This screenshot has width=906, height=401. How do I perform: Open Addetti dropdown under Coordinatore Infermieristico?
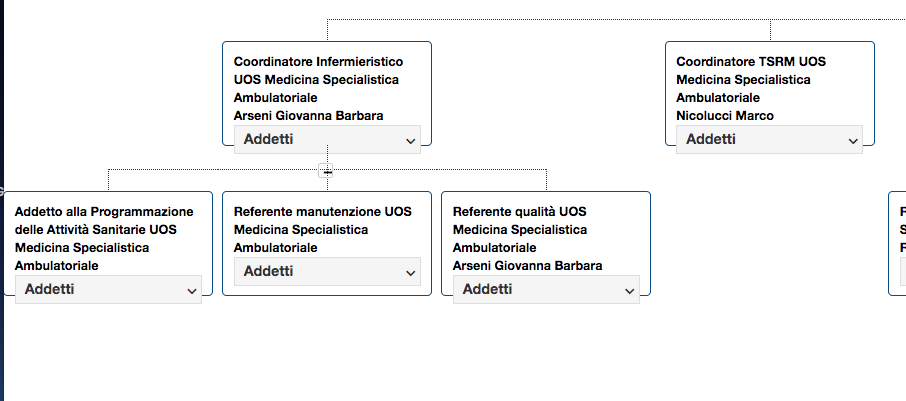pyautogui.click(x=327, y=139)
